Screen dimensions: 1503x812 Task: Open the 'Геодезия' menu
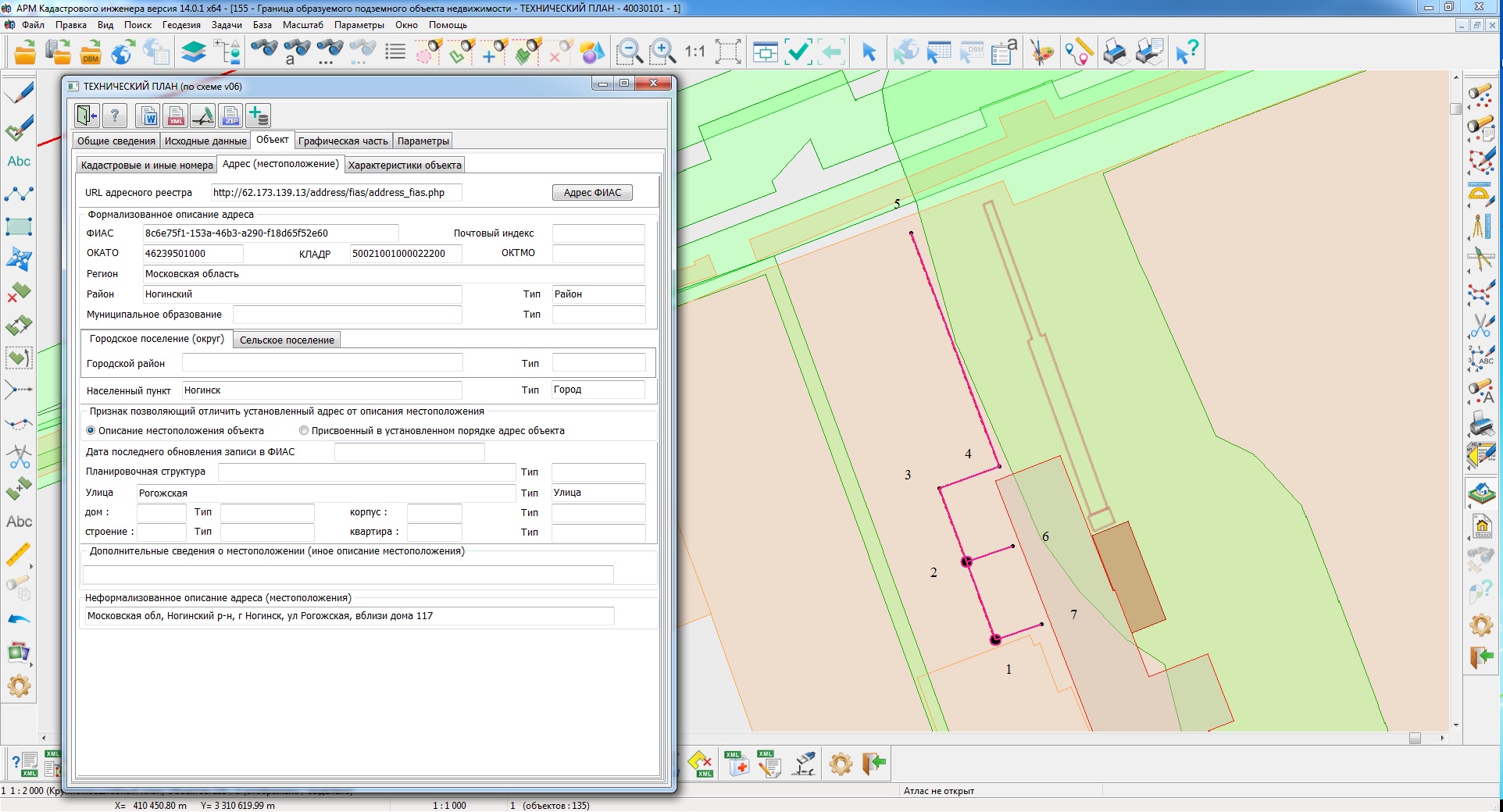(181, 25)
